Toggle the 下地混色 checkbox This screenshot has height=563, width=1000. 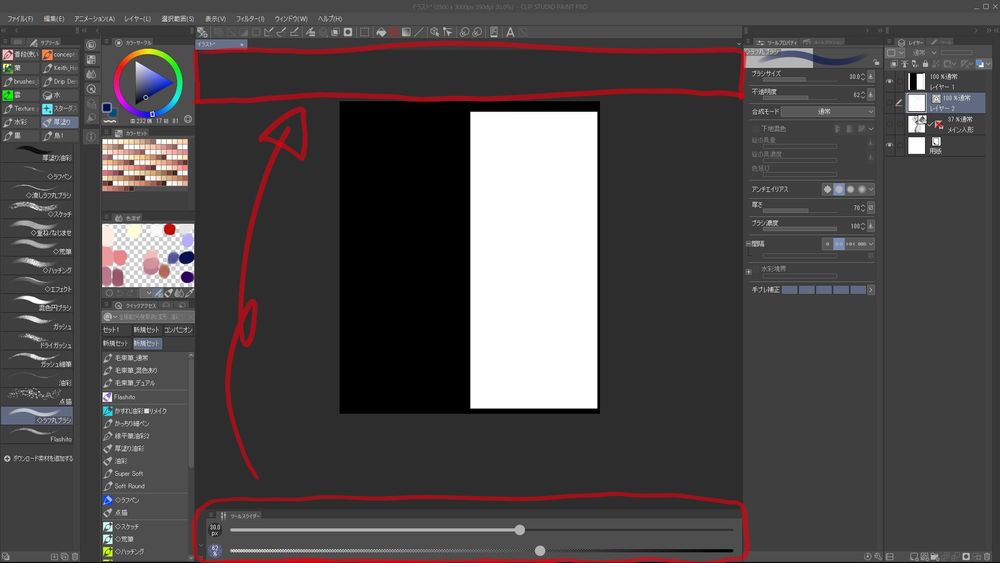click(756, 129)
